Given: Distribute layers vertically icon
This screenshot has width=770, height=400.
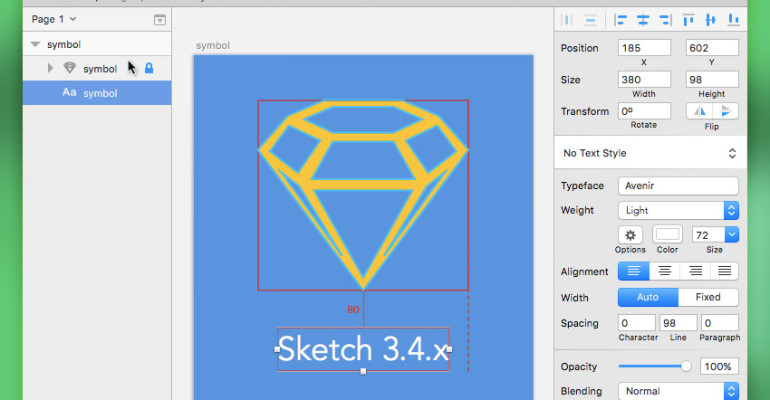Looking at the screenshot, I should coord(590,20).
